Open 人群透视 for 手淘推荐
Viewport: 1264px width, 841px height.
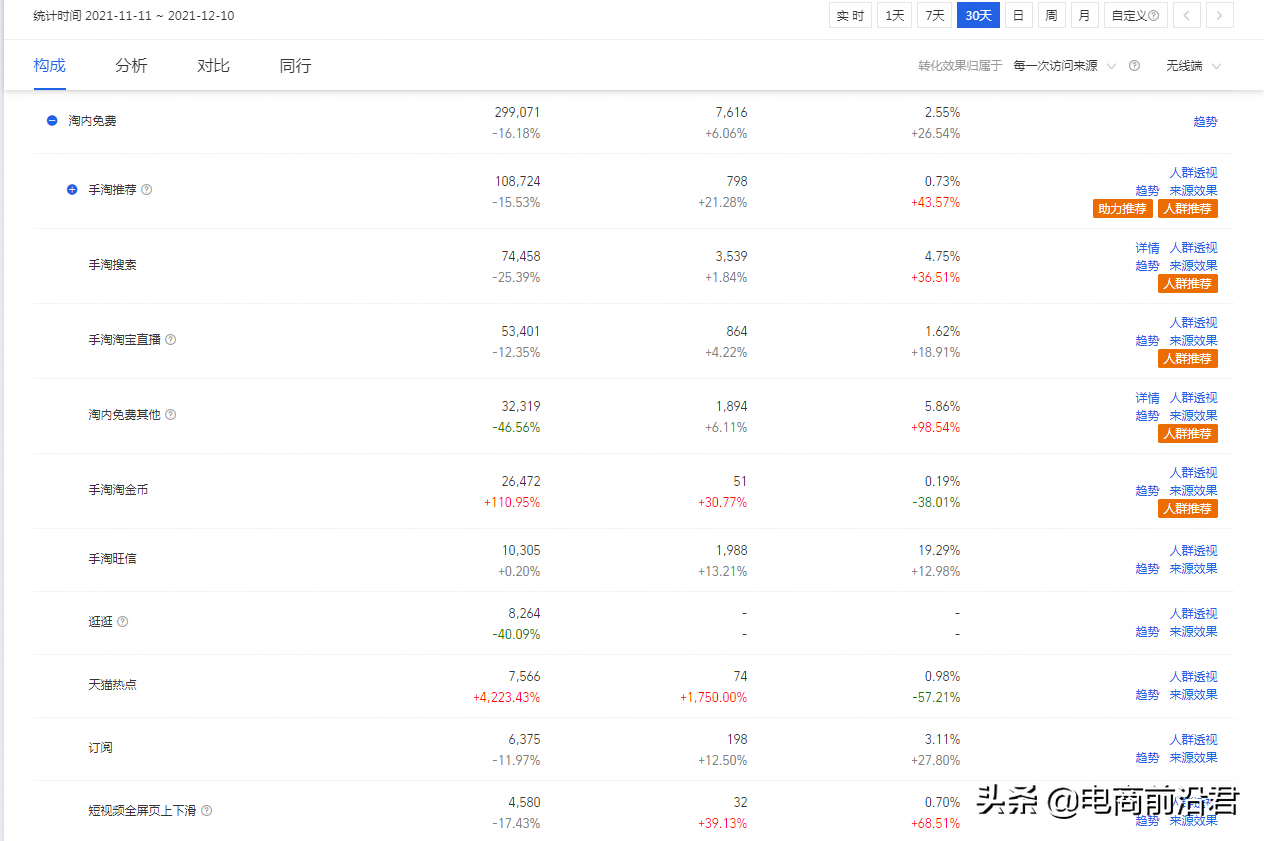1193,173
